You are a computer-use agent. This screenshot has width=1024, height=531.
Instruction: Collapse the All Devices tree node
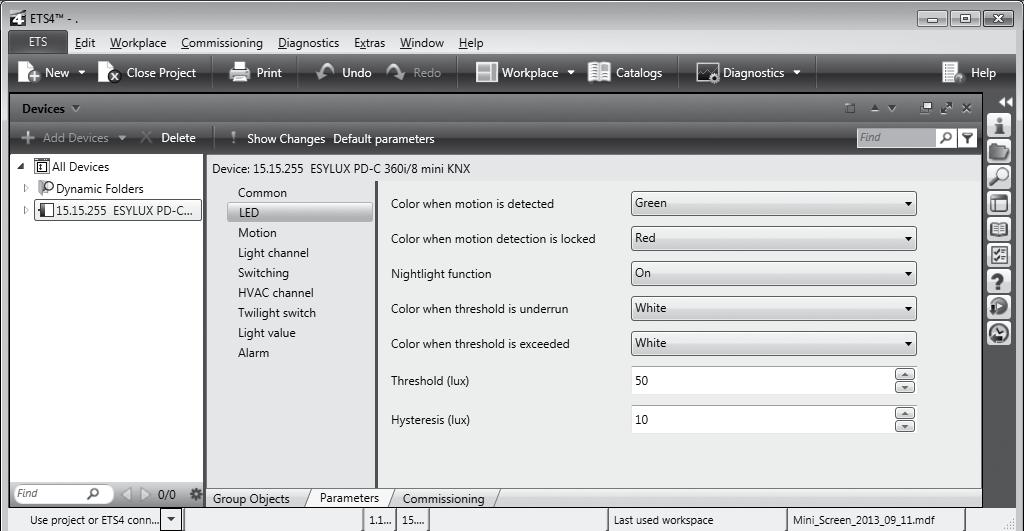click(x=21, y=167)
